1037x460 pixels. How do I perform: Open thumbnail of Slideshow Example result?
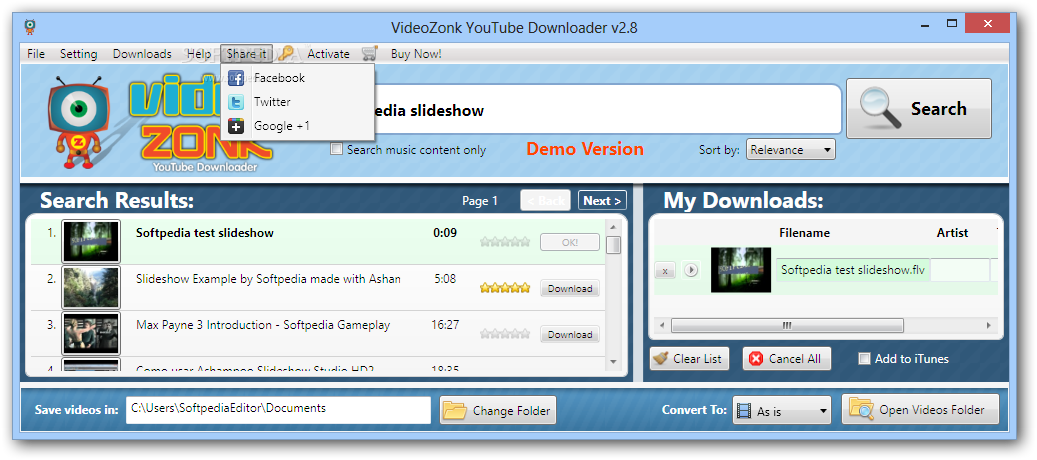pos(91,288)
